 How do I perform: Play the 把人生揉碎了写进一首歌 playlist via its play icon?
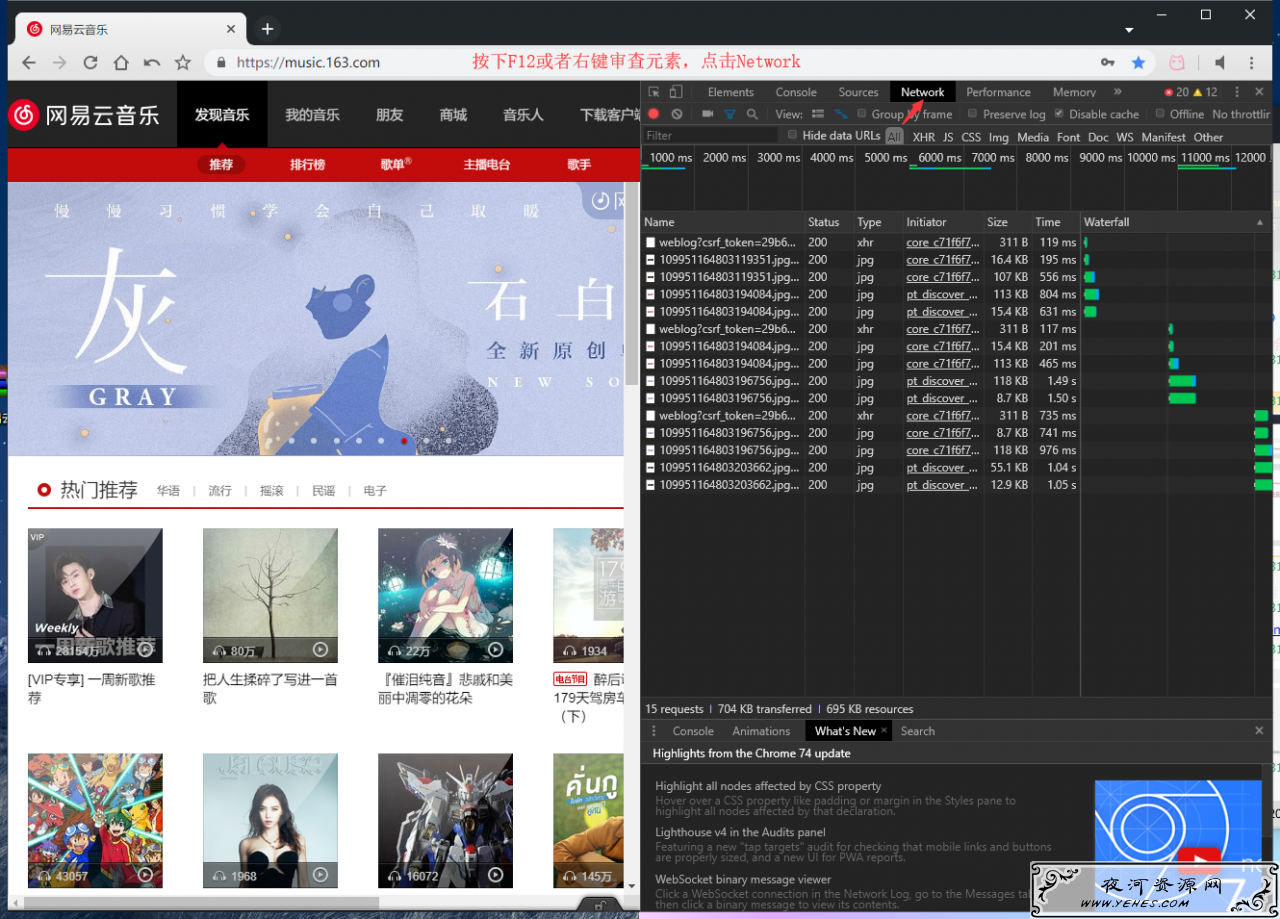coord(320,650)
